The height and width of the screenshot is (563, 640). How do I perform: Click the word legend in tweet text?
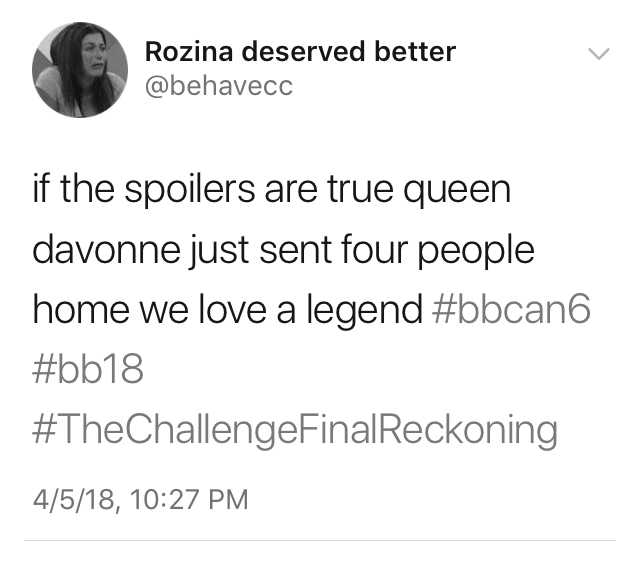click(364, 310)
